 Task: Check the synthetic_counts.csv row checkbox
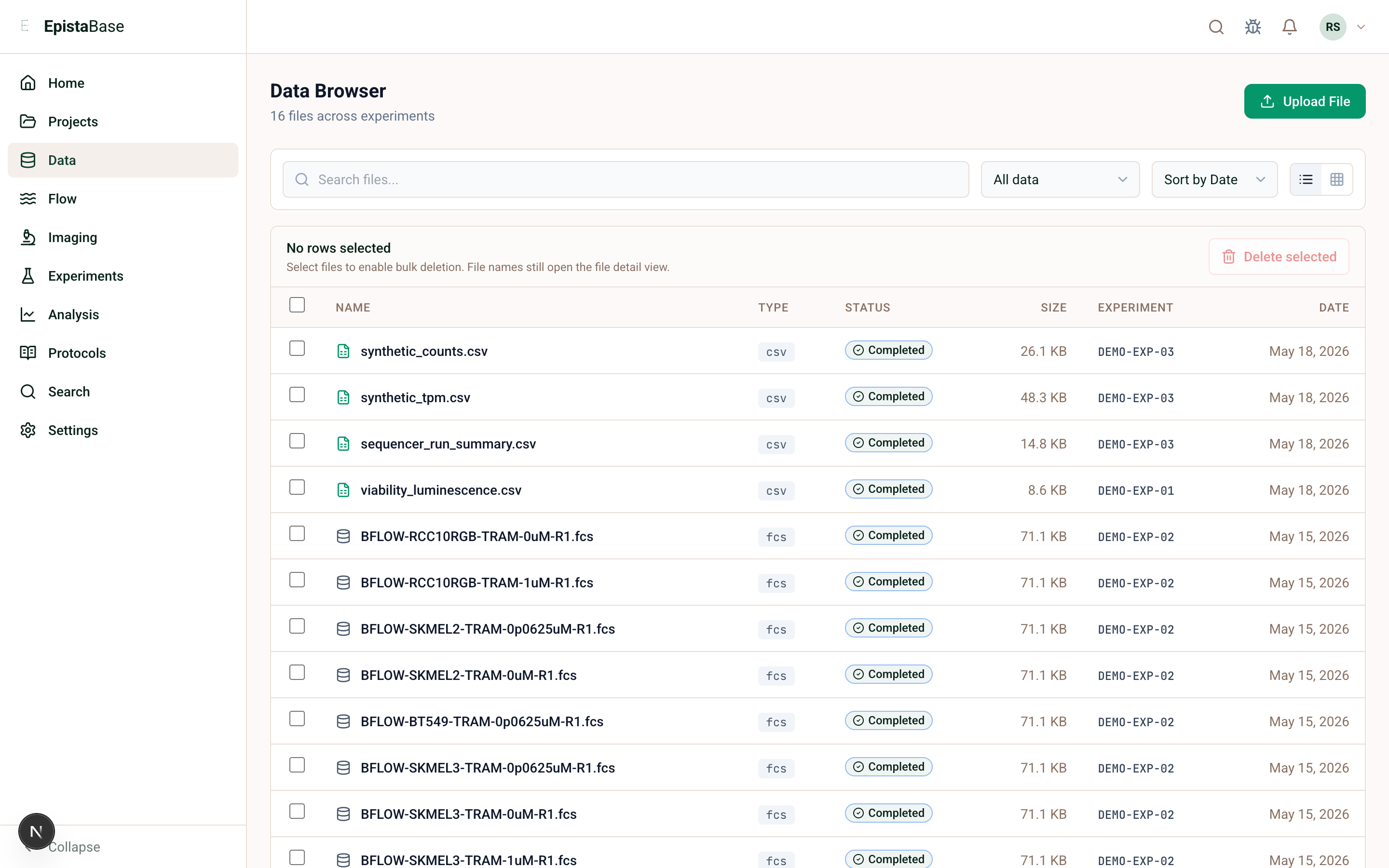pyautogui.click(x=297, y=349)
